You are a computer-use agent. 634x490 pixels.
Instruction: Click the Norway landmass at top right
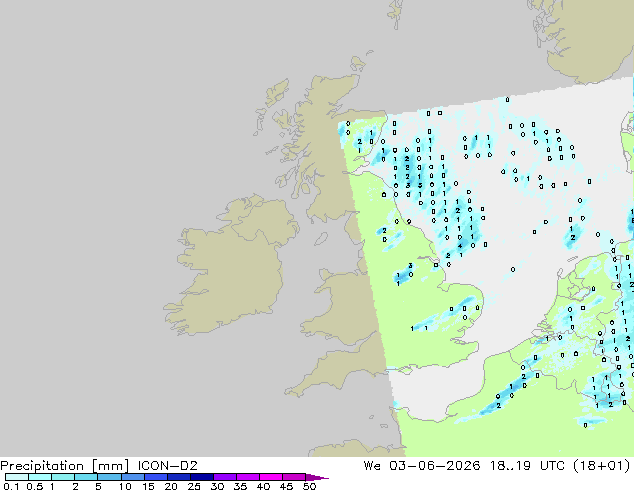pos(590,38)
